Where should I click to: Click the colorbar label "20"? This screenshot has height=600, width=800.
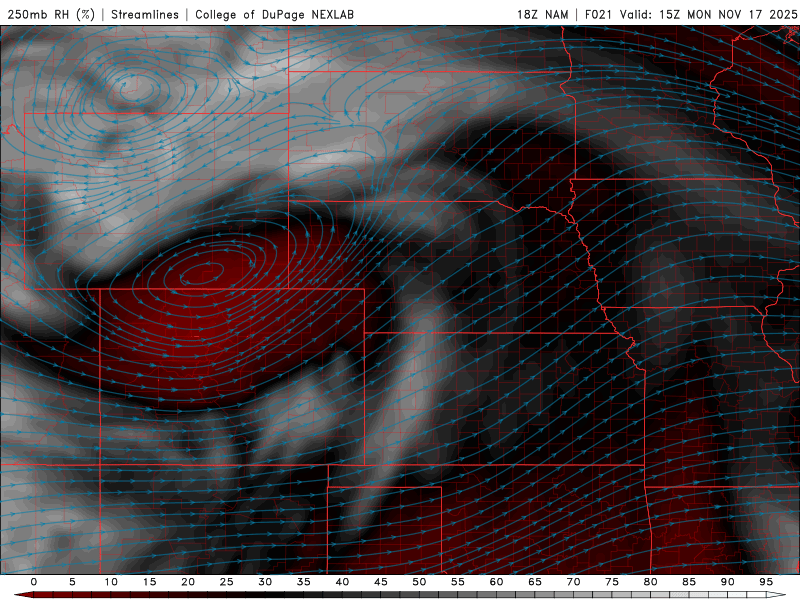188,582
